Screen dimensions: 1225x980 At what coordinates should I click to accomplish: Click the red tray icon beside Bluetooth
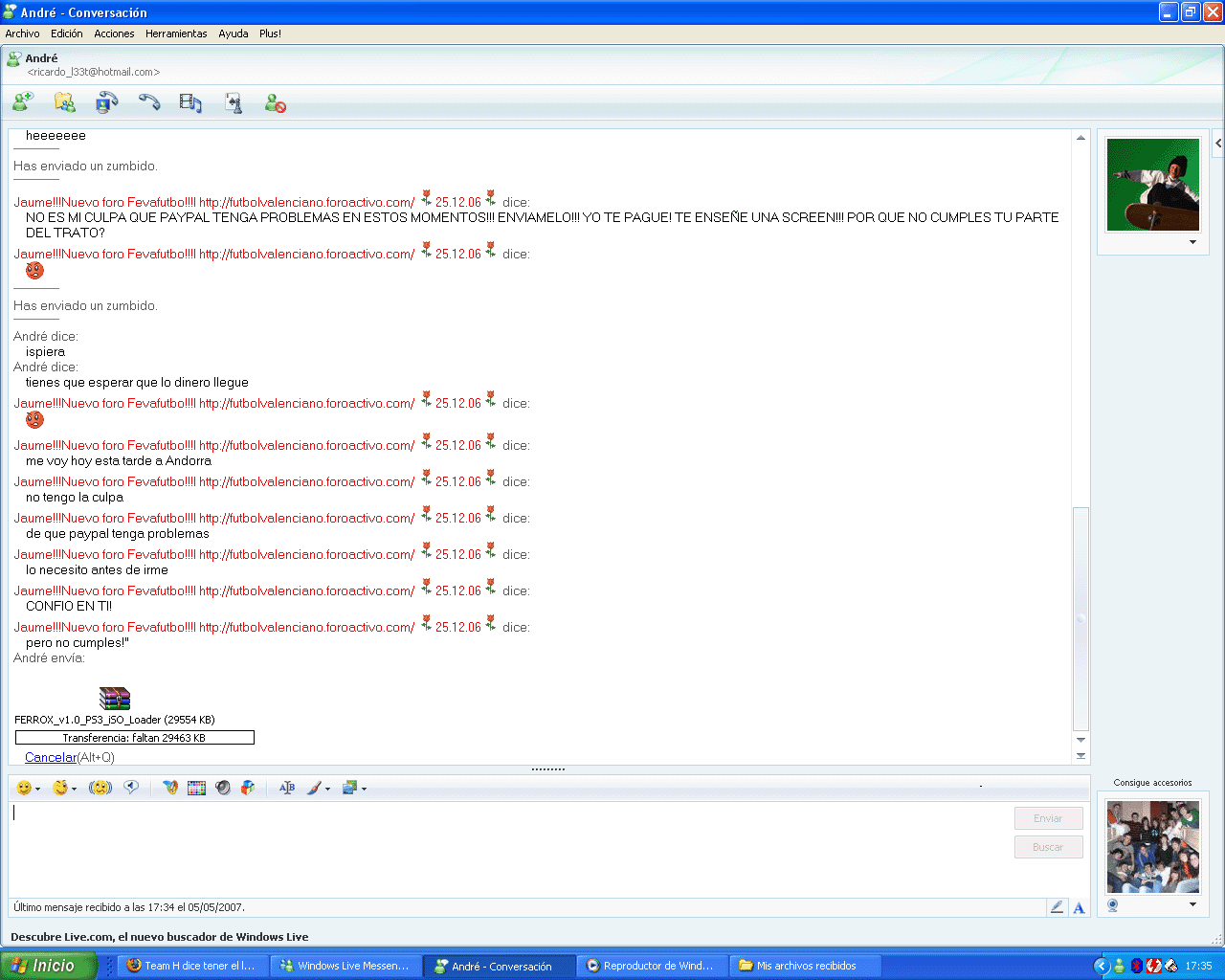(1154, 966)
